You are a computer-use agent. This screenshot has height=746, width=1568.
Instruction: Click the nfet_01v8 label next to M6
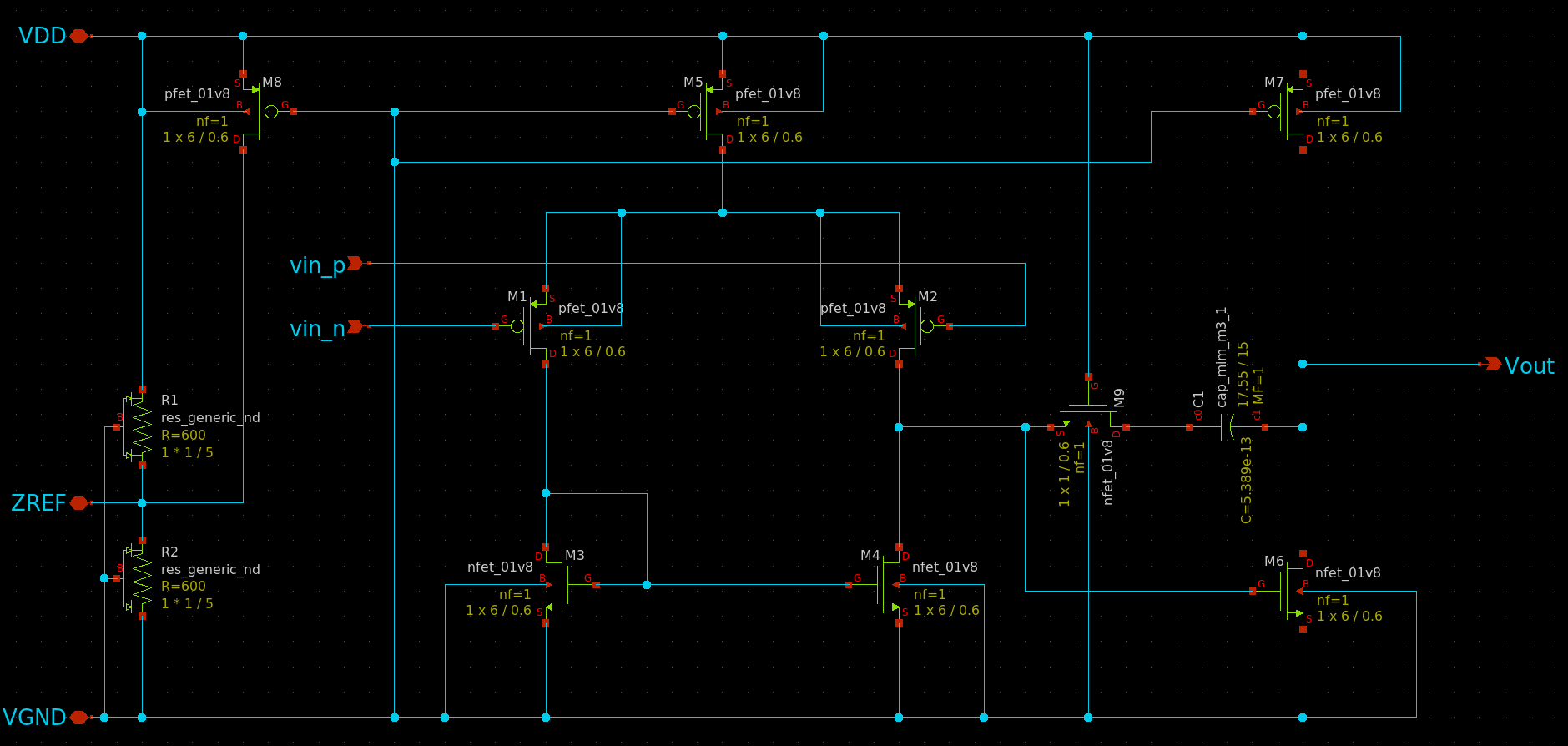coord(1348,573)
